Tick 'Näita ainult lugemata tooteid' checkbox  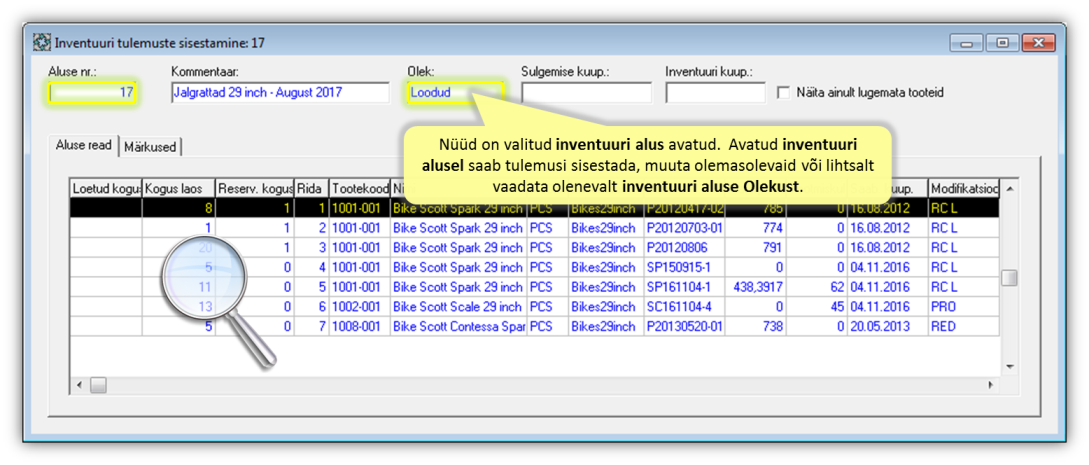click(784, 92)
